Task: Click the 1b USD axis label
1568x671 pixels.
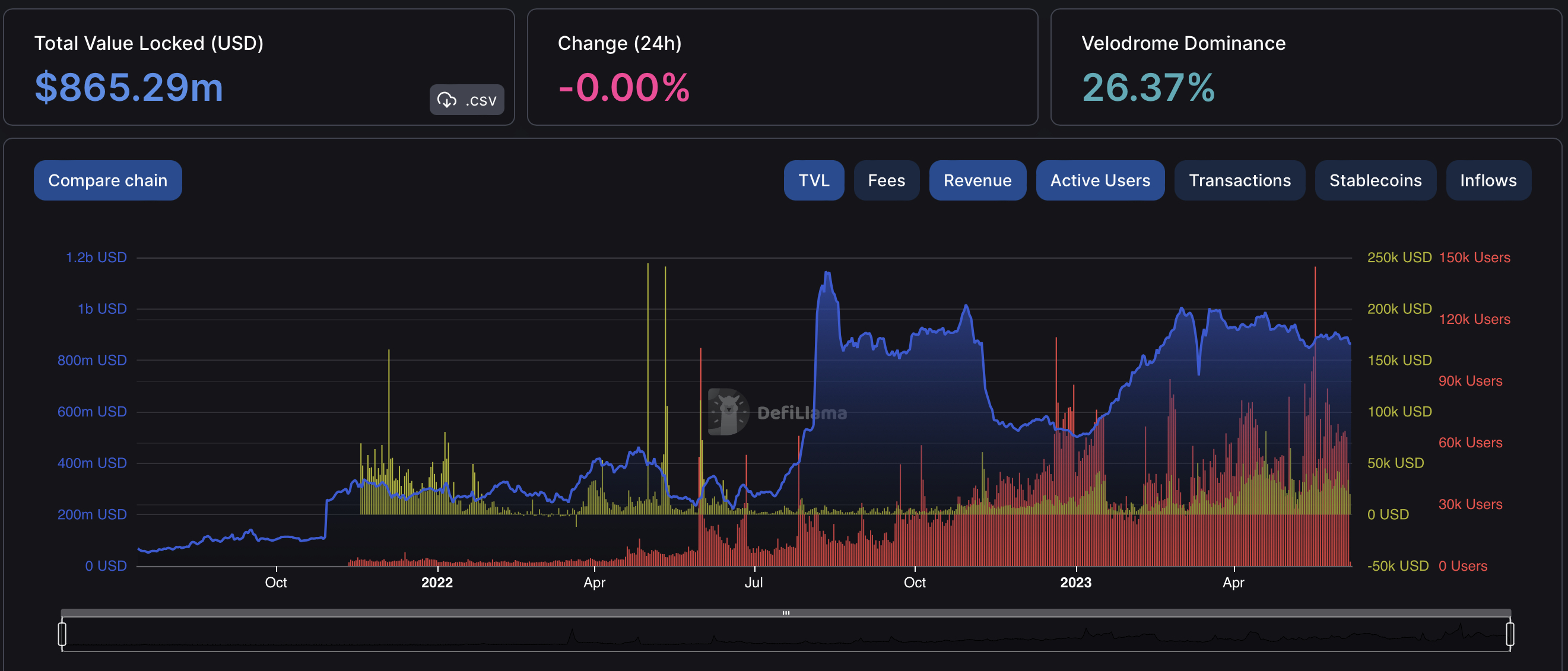Action: pos(102,309)
